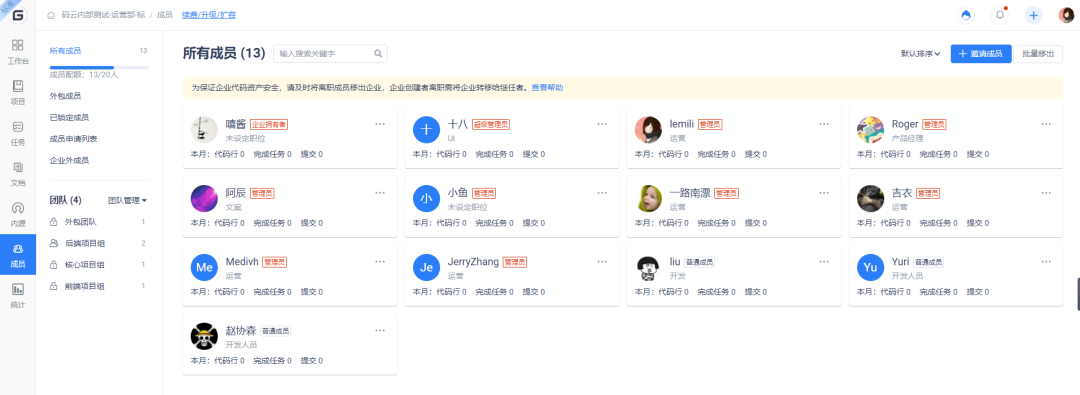The width and height of the screenshot is (1080, 395).
Task: Click the page scrollbar handle on the right edge
Action: pyautogui.click(x=1078, y=294)
